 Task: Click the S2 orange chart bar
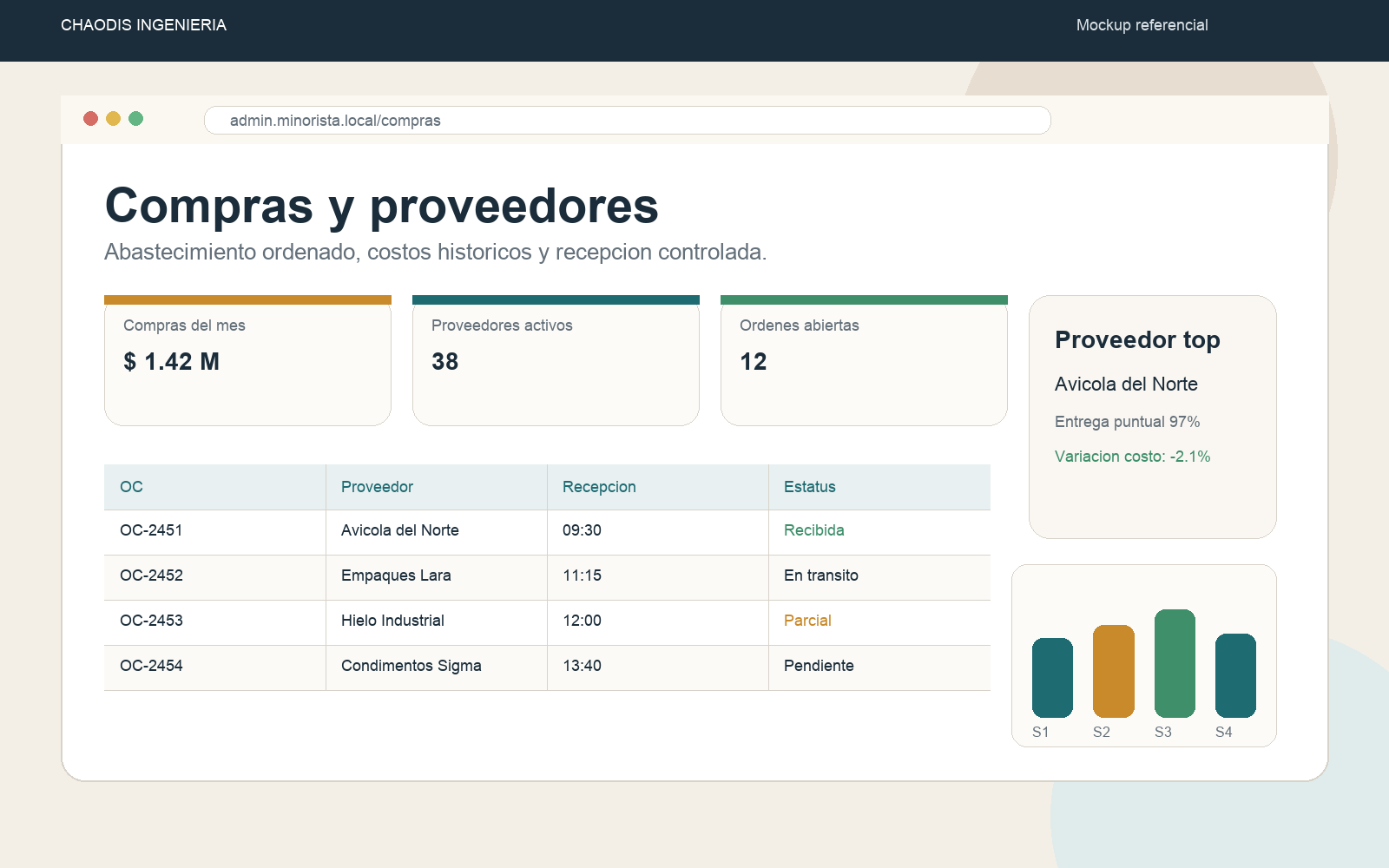(x=1114, y=671)
